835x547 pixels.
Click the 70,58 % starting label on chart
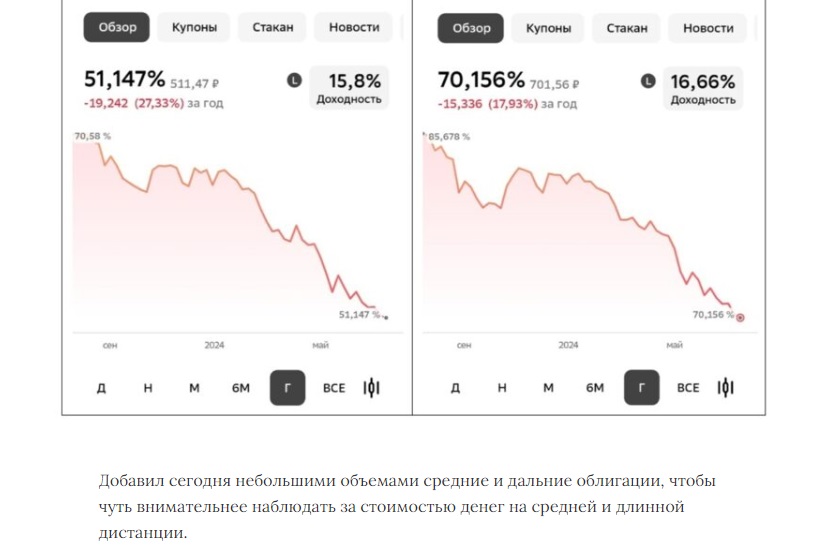point(92,136)
